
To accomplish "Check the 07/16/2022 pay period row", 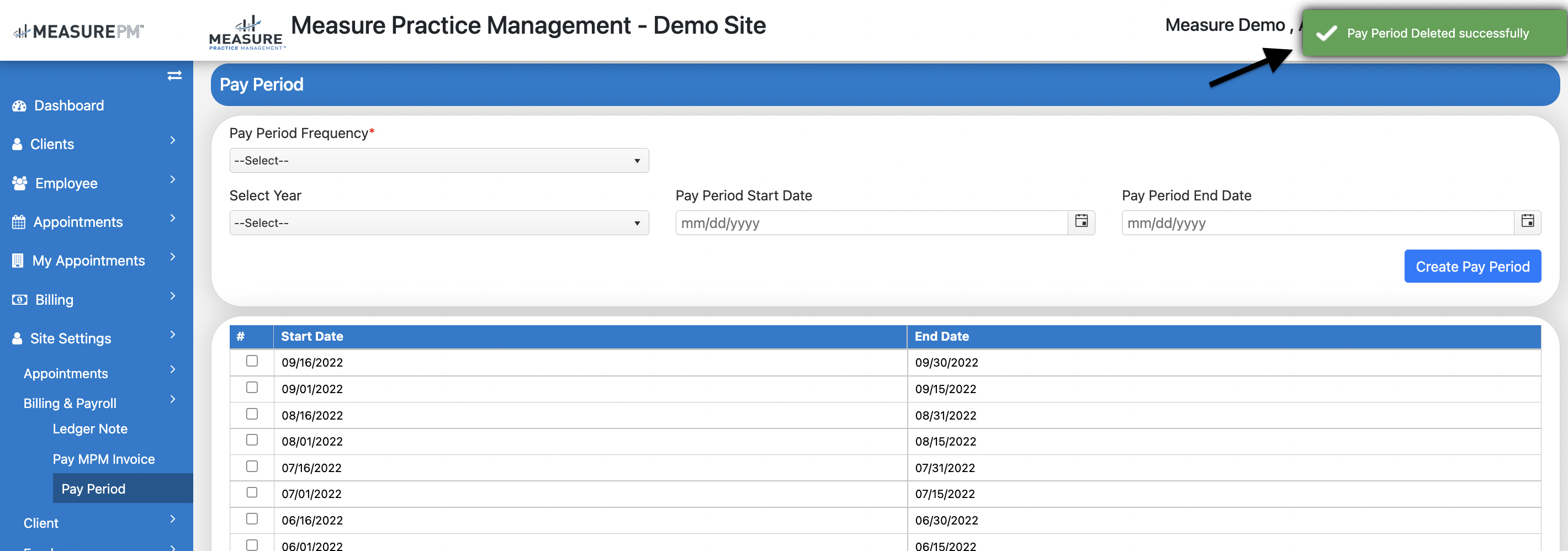I will pos(252,466).
